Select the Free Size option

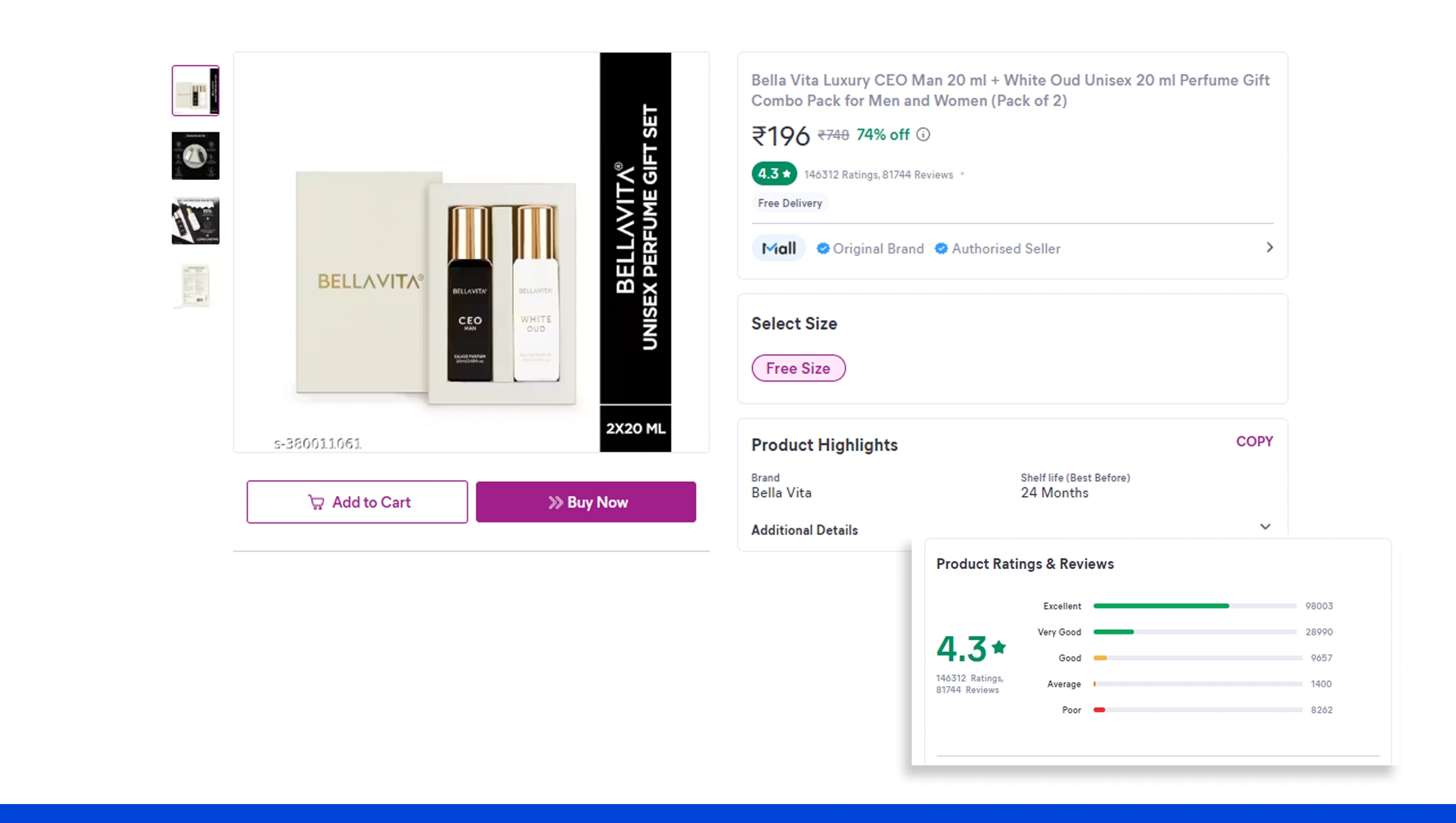tap(798, 367)
